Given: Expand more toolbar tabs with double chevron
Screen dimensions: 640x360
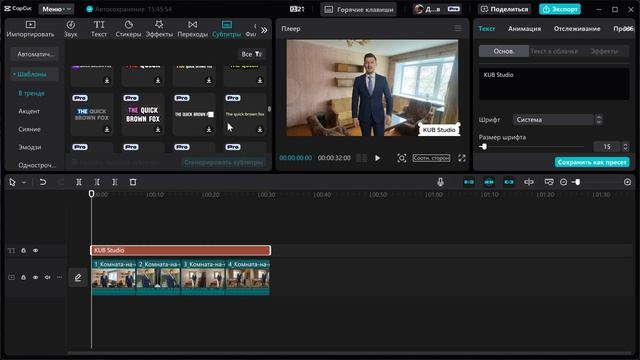Looking at the screenshot, I should [264, 30].
